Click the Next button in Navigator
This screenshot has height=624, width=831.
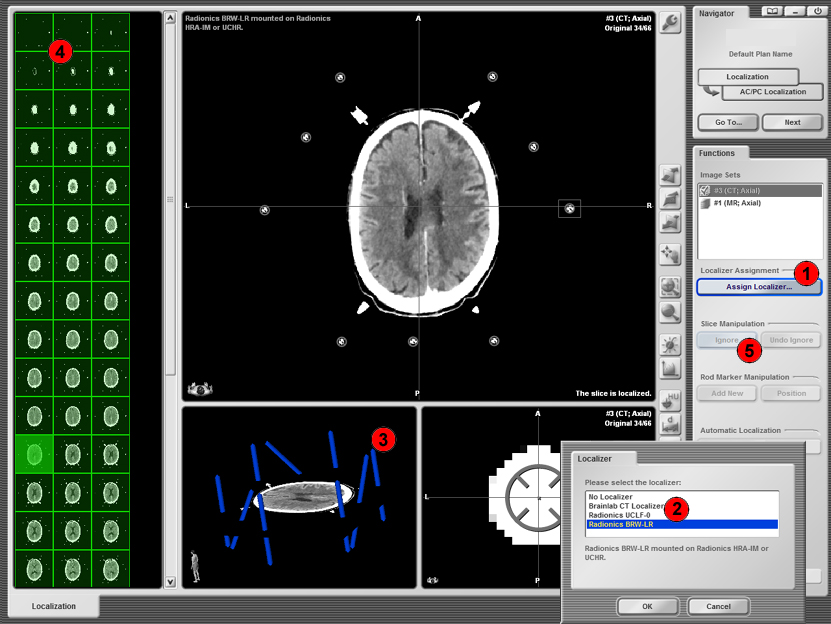[792, 123]
